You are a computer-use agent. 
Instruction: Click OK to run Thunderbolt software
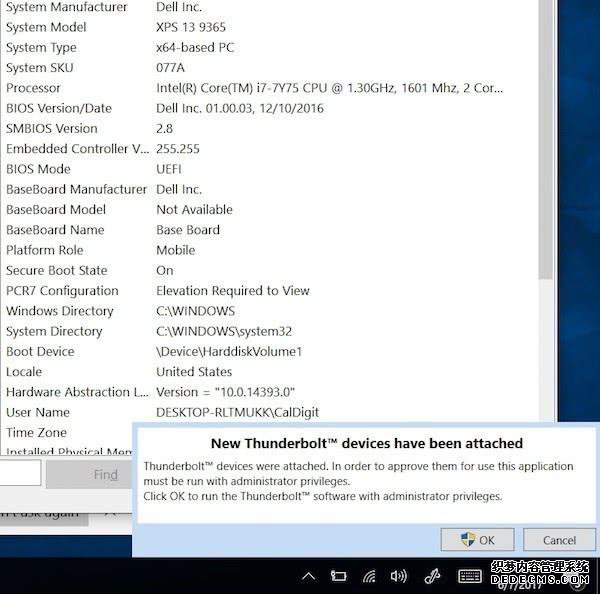[x=477, y=540]
